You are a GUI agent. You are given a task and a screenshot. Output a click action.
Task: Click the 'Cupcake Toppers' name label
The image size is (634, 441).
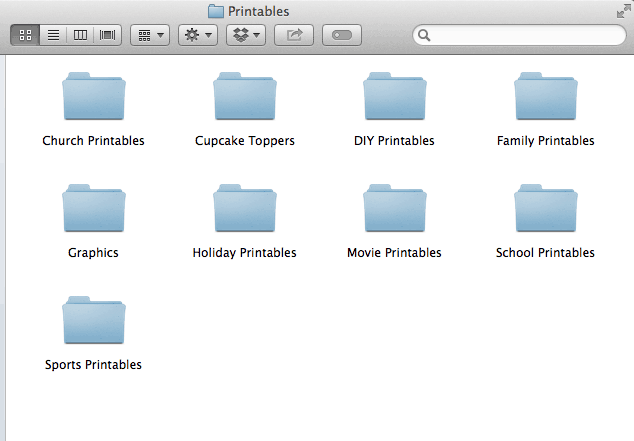click(245, 141)
